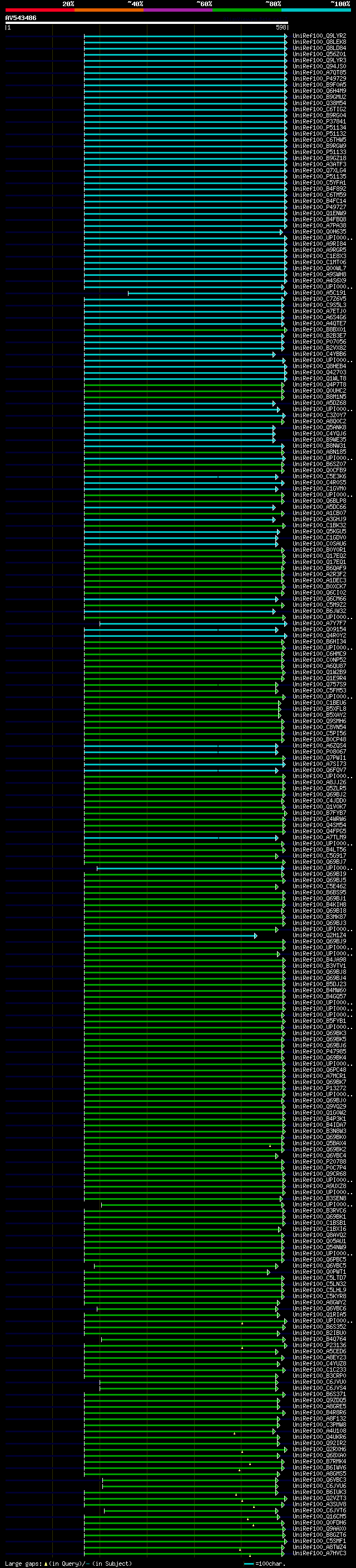Select label UniRef100_B6S352
356x1568 pixels.
[319, 1327]
